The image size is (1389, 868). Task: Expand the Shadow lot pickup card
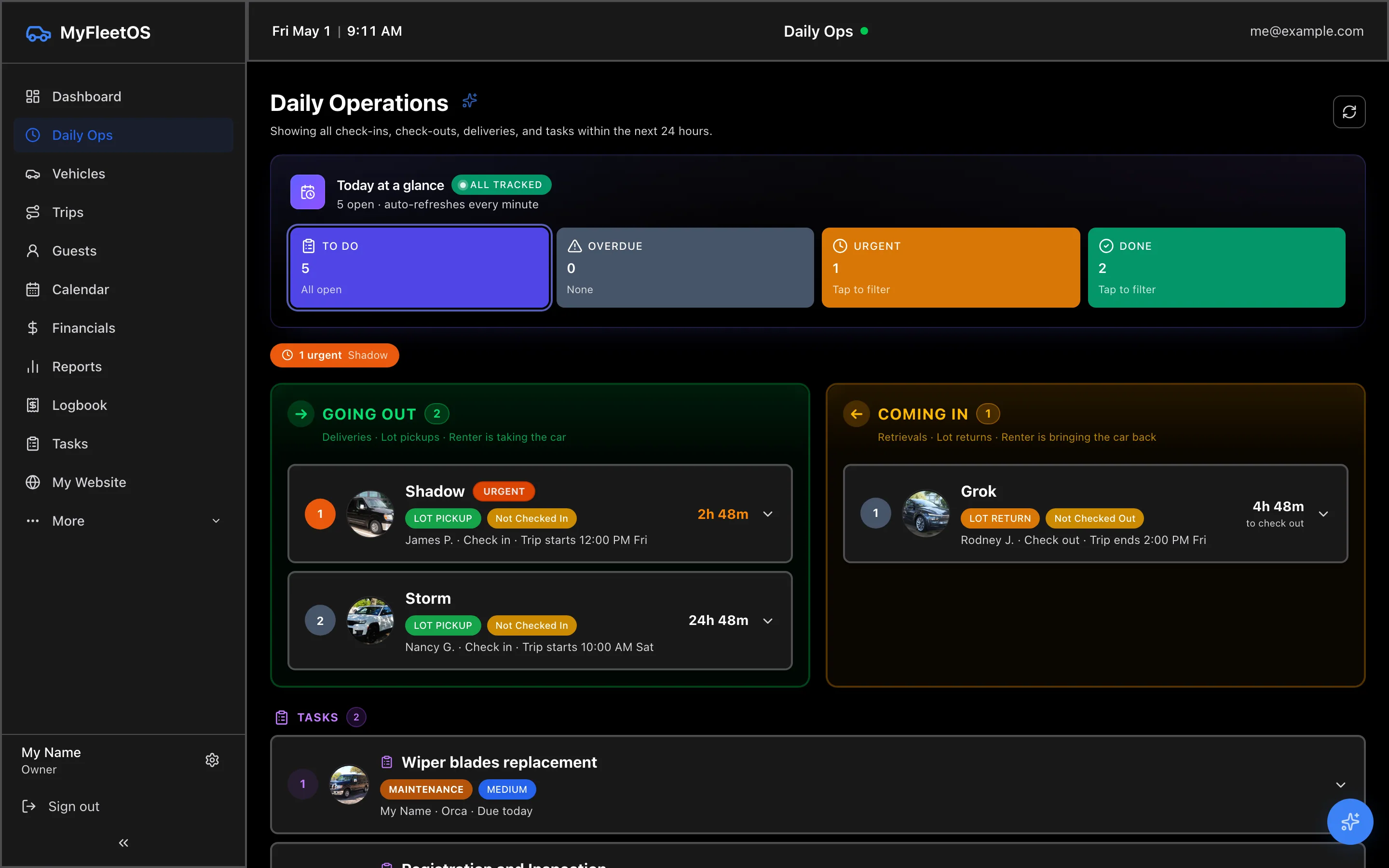[768, 514]
